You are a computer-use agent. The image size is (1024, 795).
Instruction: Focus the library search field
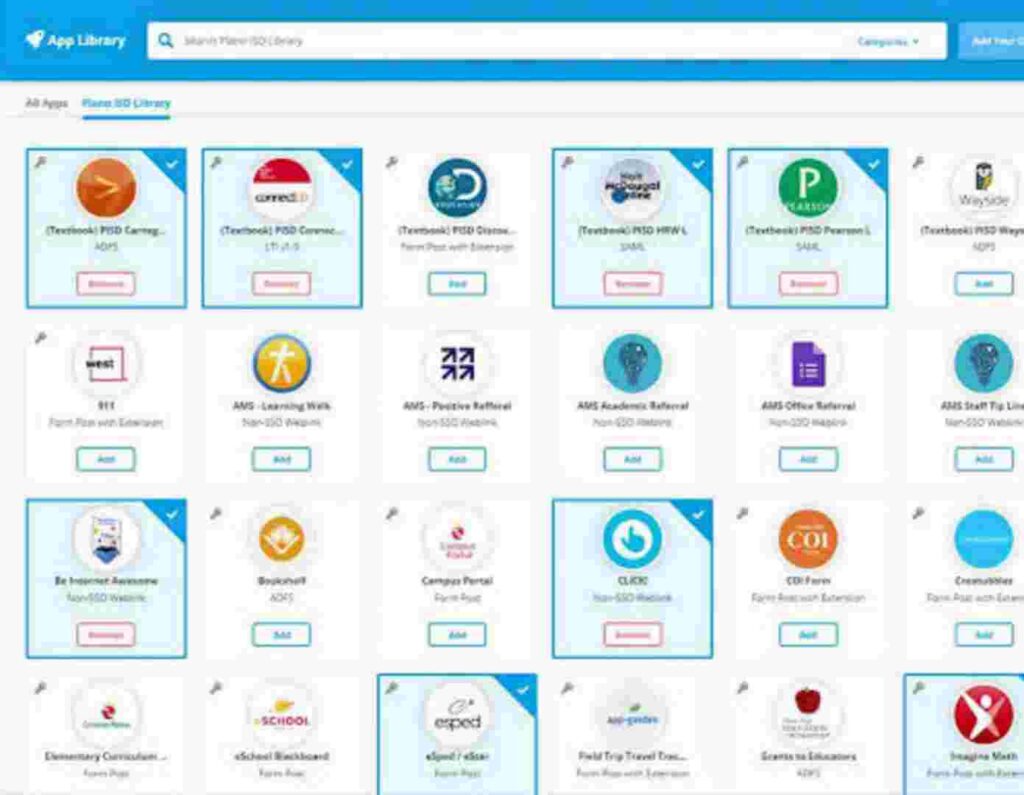[547, 41]
